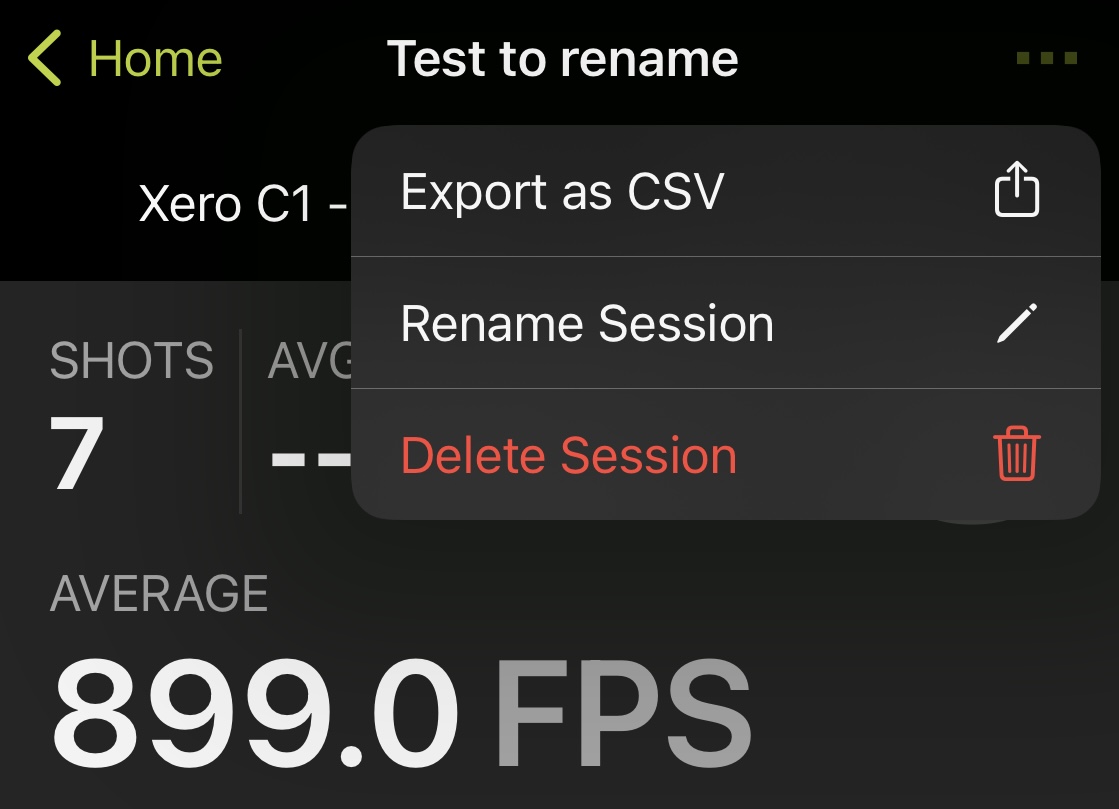Tap the FPS unit label

(624, 713)
